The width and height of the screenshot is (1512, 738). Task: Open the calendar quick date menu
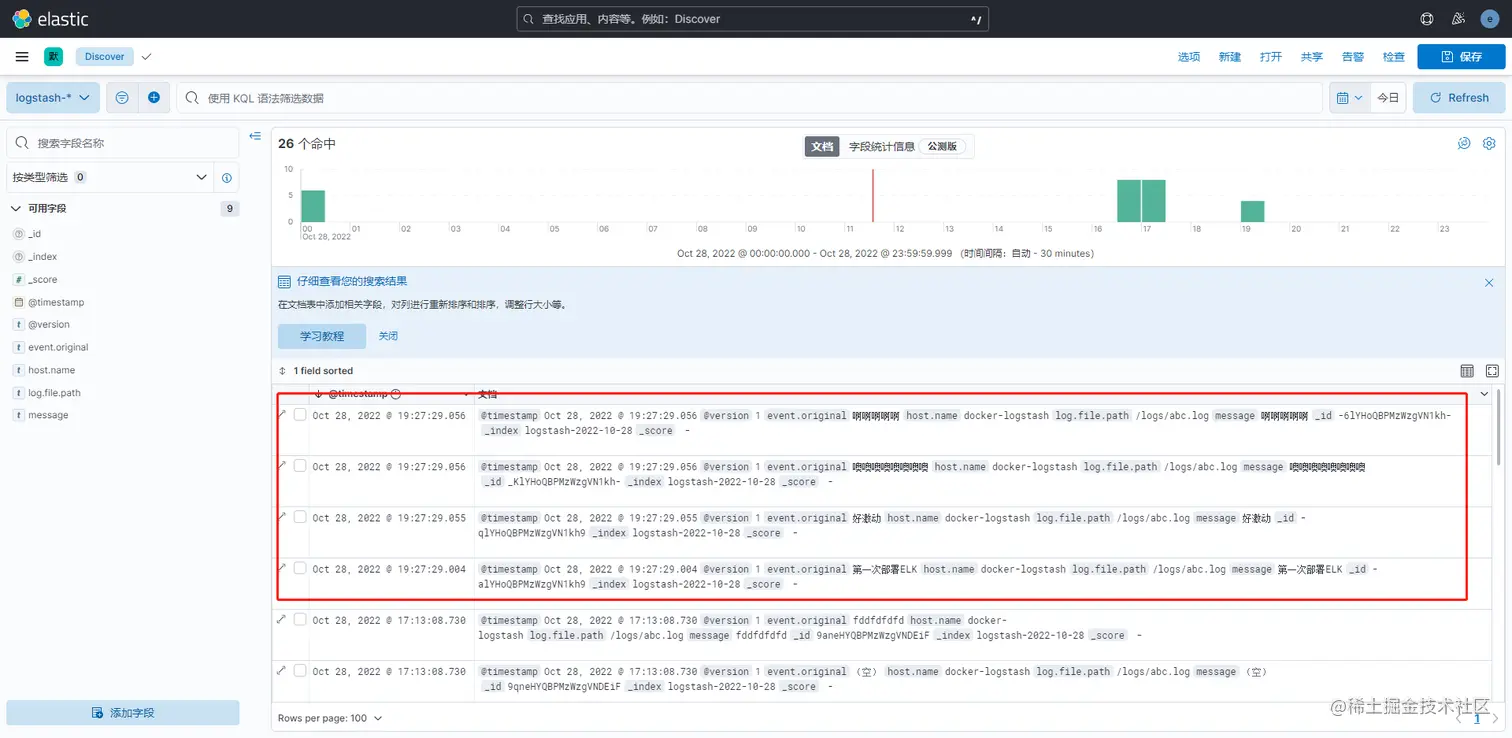(1349, 98)
